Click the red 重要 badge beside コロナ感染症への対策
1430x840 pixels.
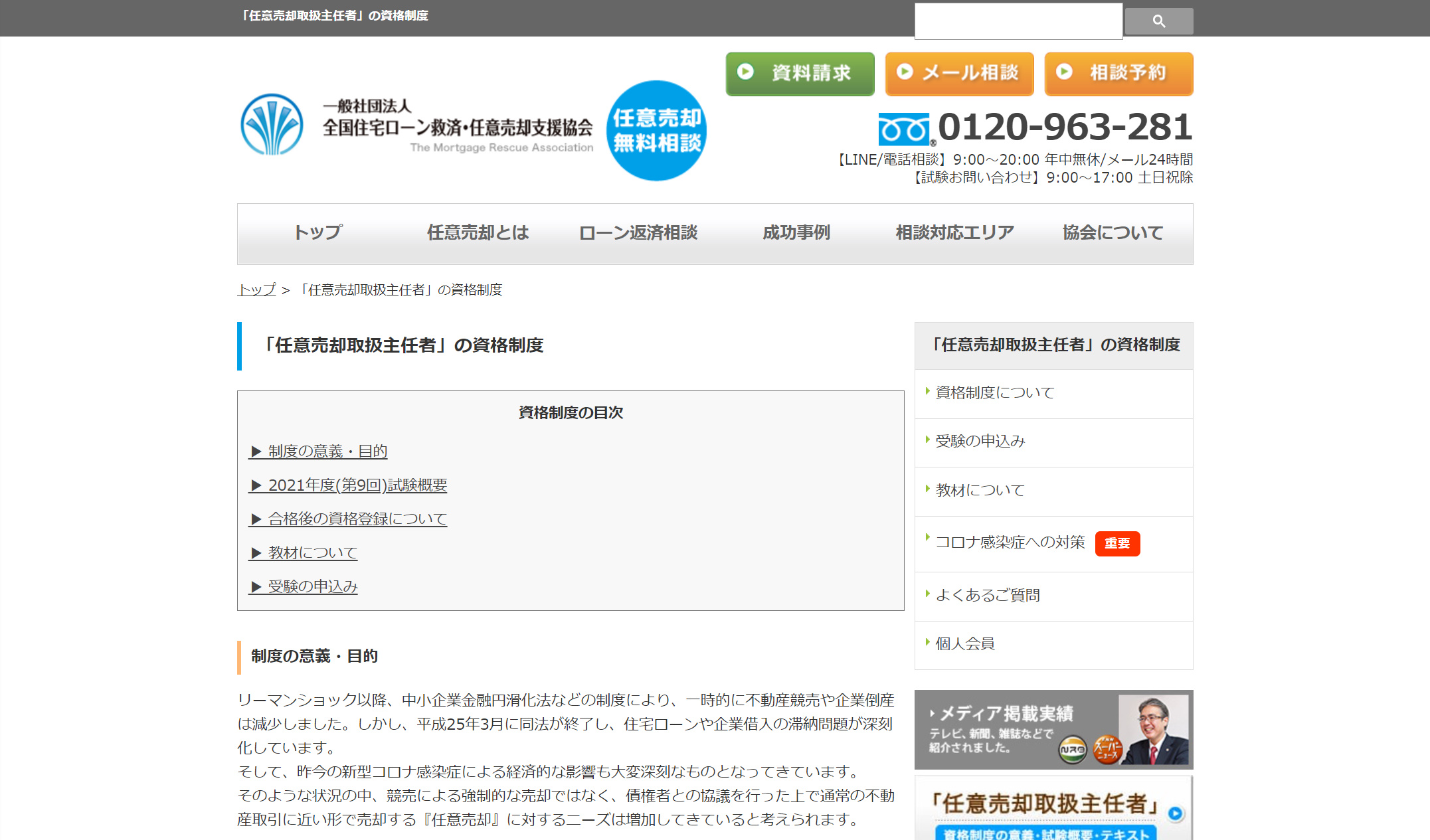[1118, 543]
